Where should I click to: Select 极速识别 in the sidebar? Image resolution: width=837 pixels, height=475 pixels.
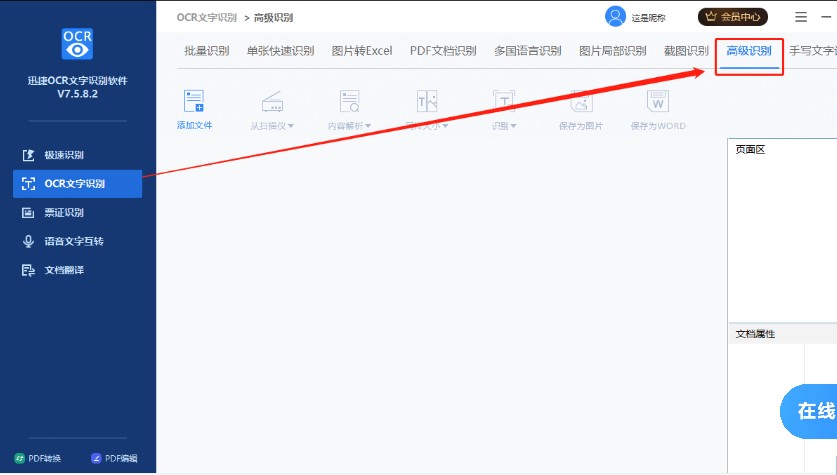(x=77, y=155)
